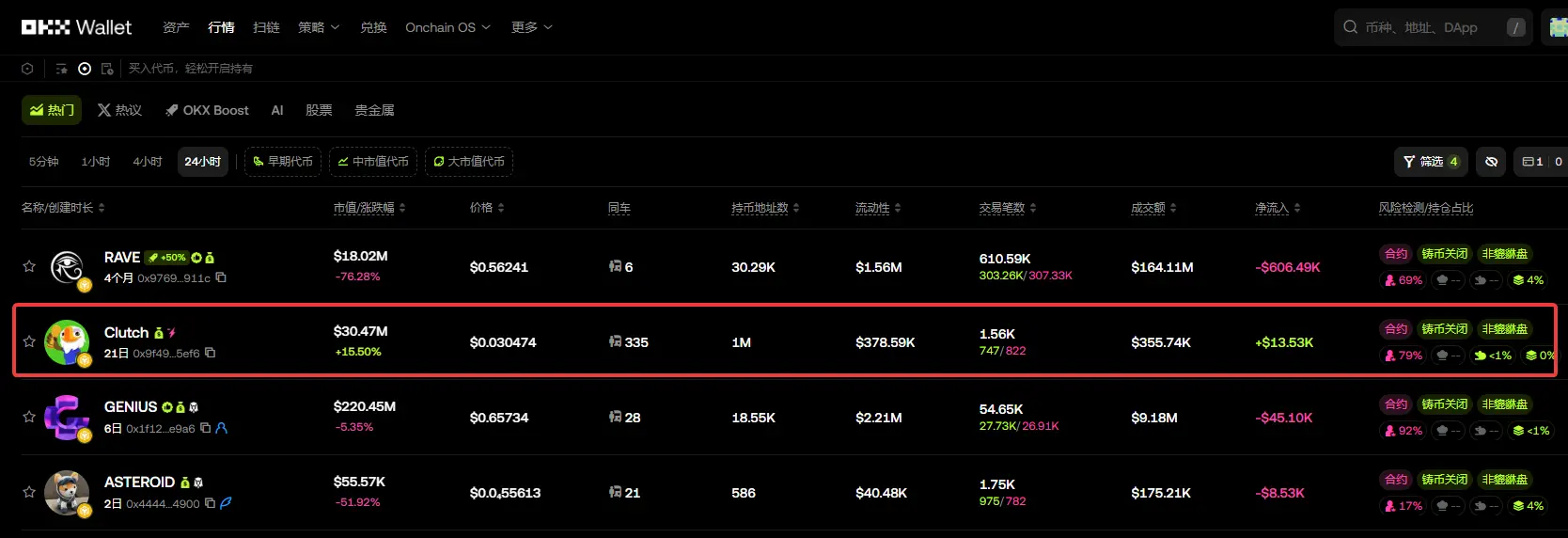Screen dimensions: 1568x538
Task: Click the hexagon icon in the sub-toolbar
Action: pyautogui.click(x=27, y=69)
